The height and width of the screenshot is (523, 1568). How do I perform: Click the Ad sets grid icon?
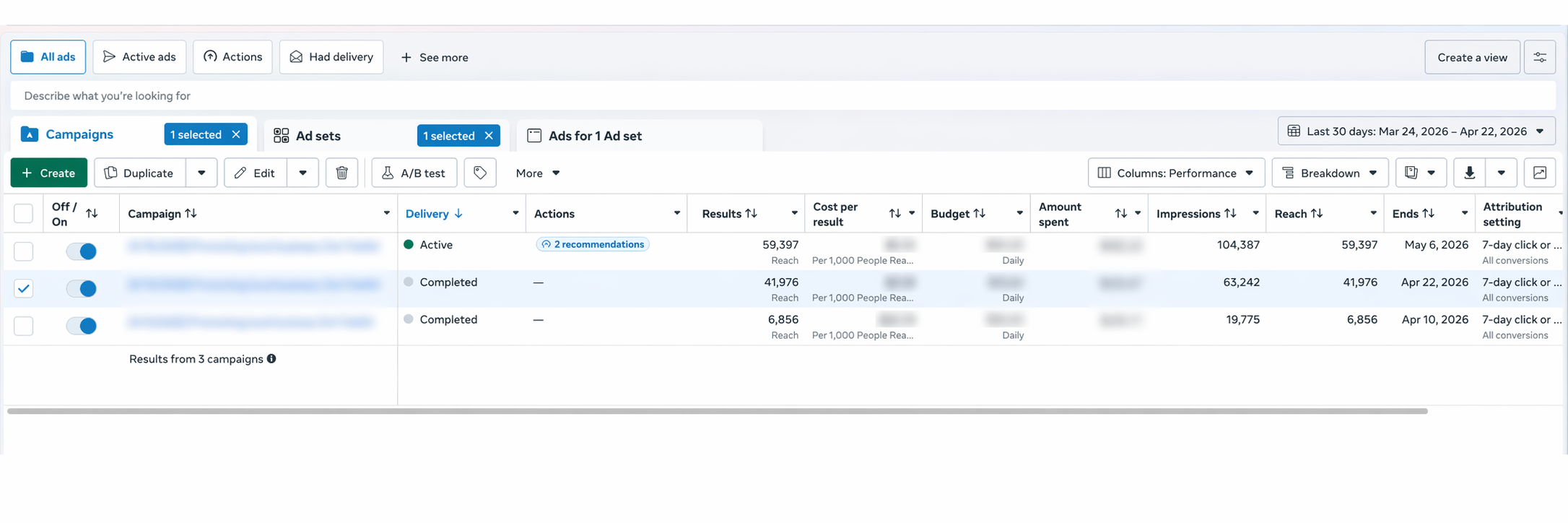coord(281,135)
